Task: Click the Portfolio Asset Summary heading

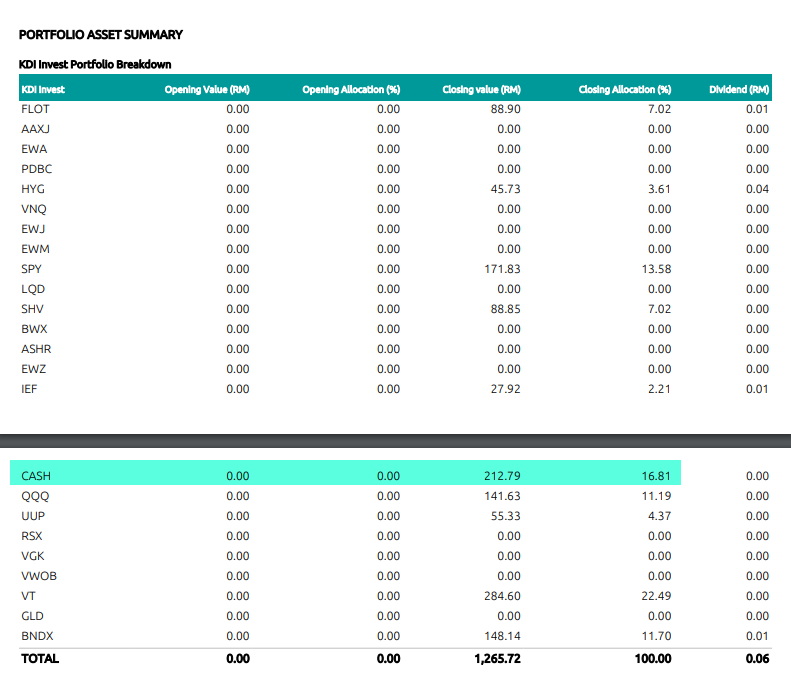Action: [x=100, y=34]
